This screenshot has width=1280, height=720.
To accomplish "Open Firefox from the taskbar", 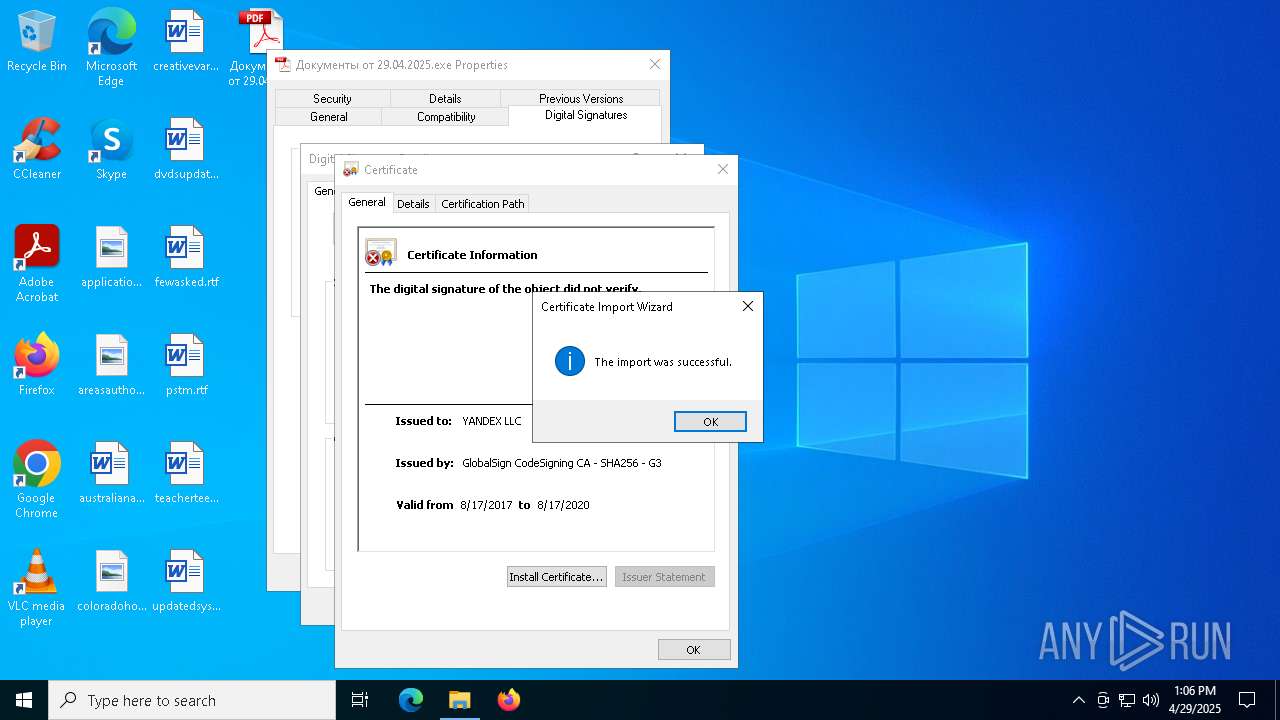I will tap(509, 700).
